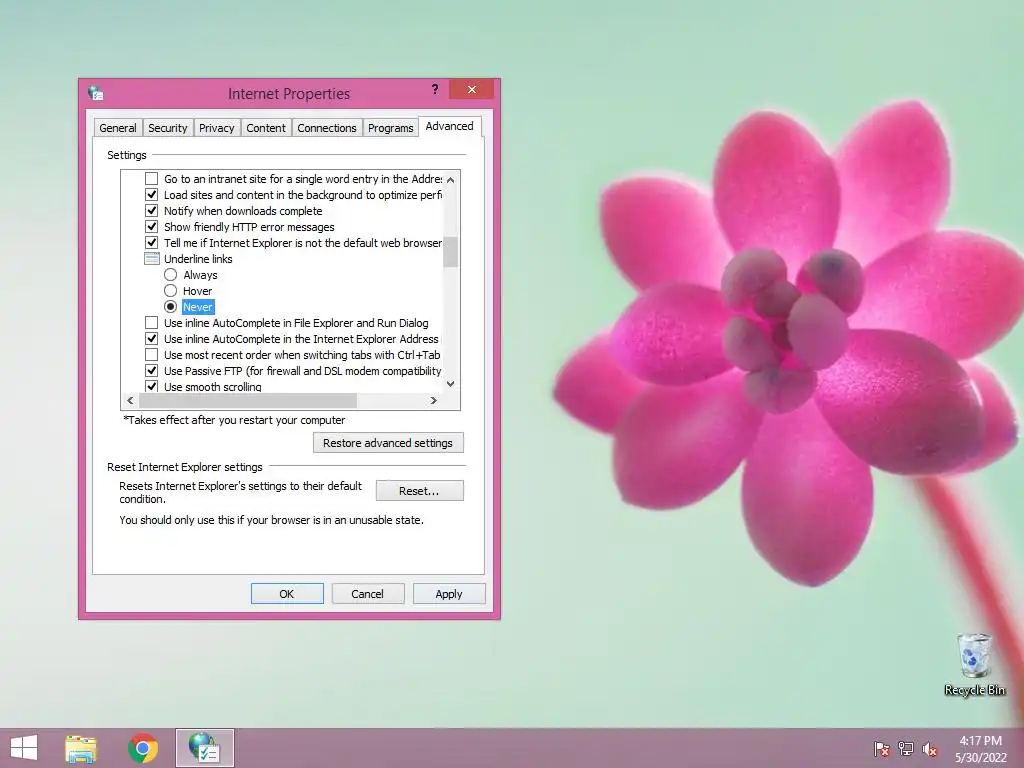Enable most recent order for Ctrl+Tab
Image resolution: width=1024 pixels, height=768 pixels.
[152, 355]
